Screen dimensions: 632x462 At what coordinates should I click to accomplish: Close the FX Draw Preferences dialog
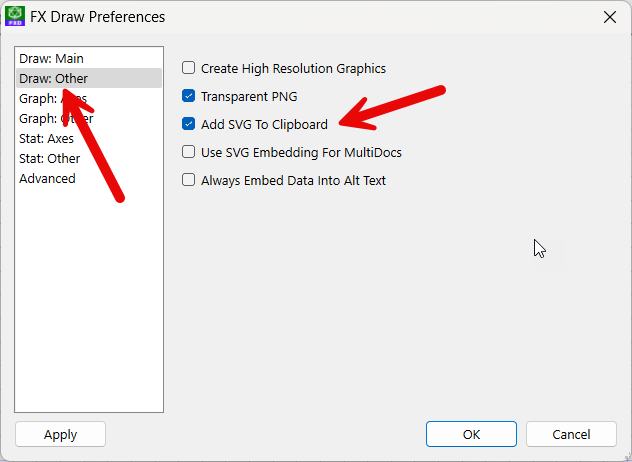(x=610, y=17)
